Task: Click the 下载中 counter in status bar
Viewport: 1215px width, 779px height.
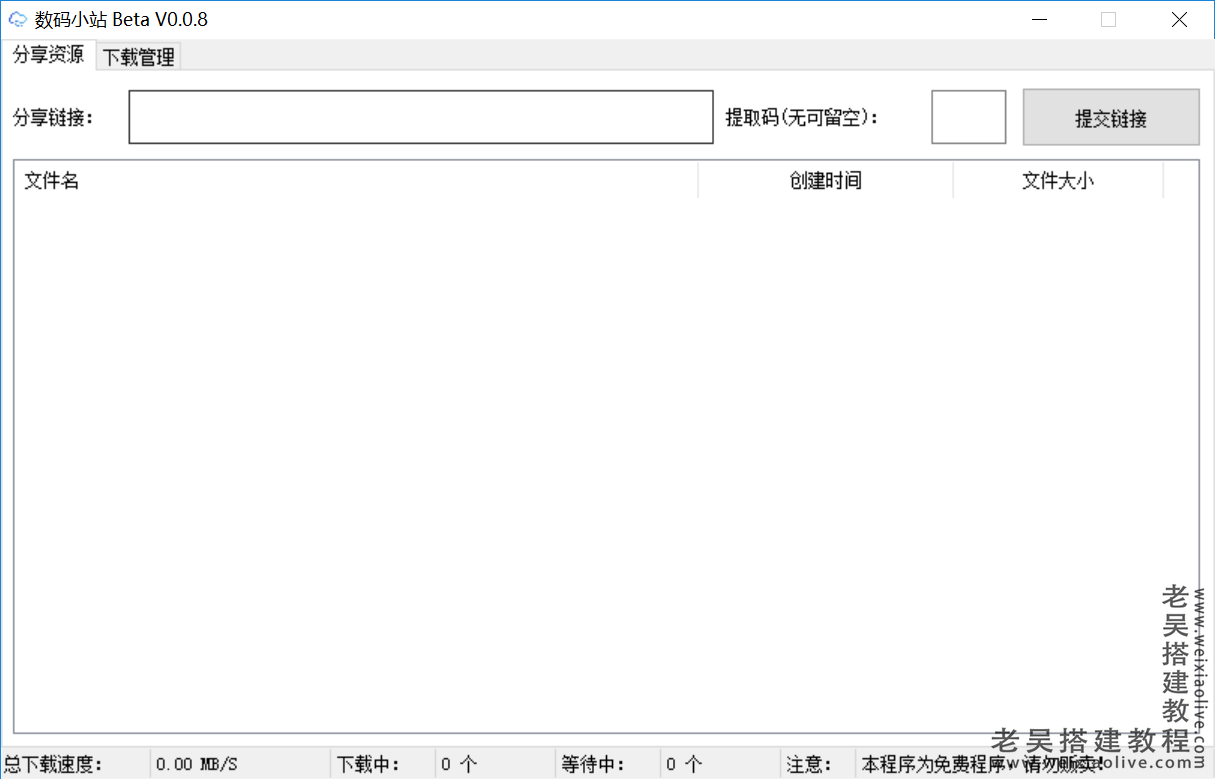Action: [x=381, y=763]
